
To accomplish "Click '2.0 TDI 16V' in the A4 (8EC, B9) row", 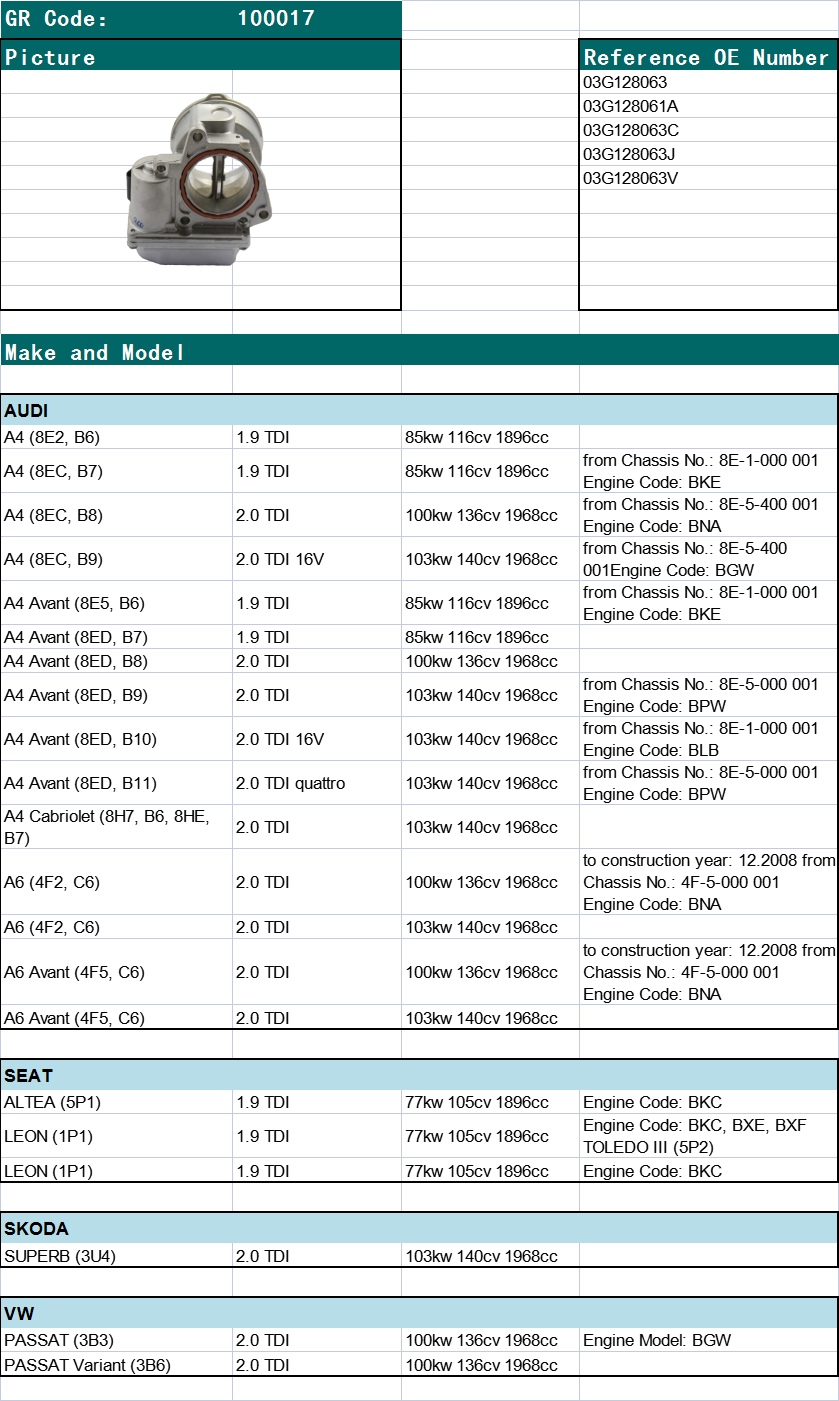I will click(317, 559).
